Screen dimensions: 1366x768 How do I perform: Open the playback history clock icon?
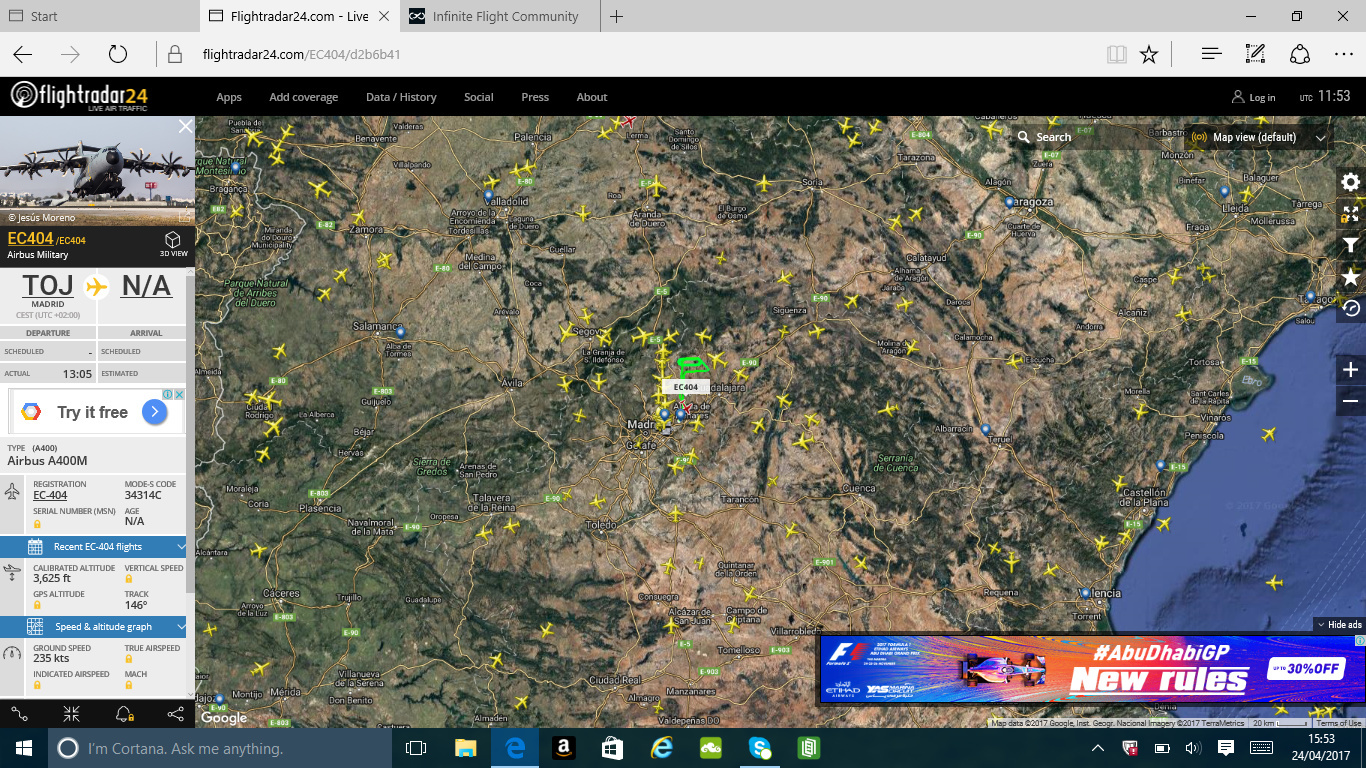(x=1350, y=309)
